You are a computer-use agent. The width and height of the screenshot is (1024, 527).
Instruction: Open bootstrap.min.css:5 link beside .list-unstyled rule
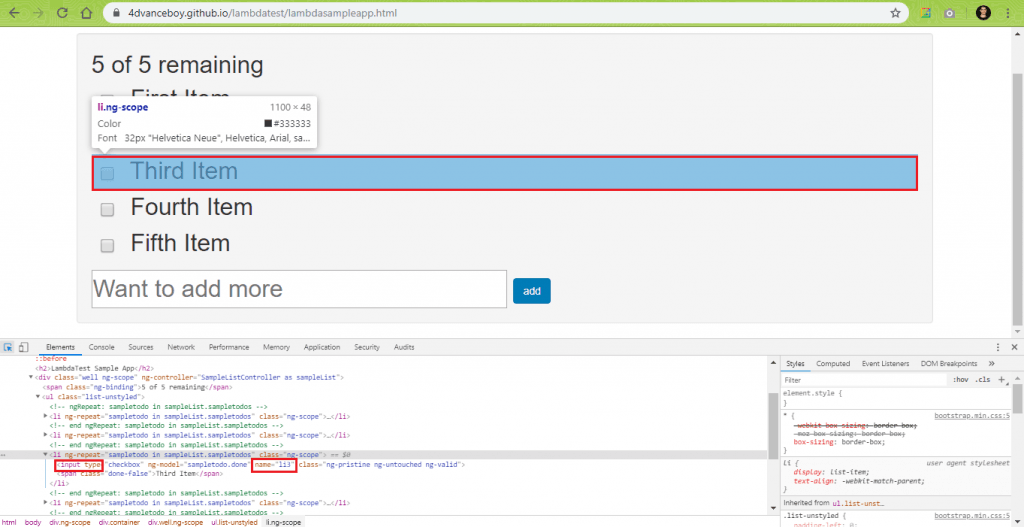pyautogui.click(x=972, y=516)
